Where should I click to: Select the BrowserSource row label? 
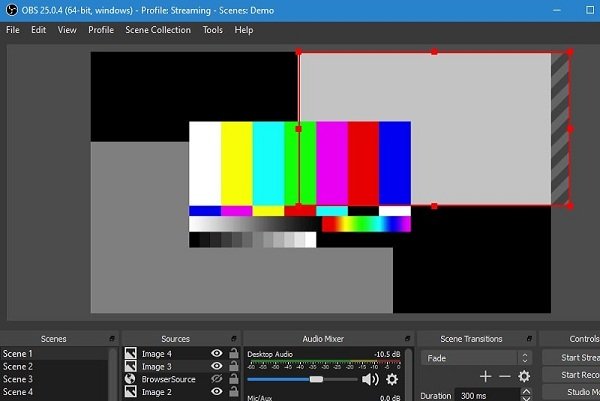pyautogui.click(x=168, y=379)
